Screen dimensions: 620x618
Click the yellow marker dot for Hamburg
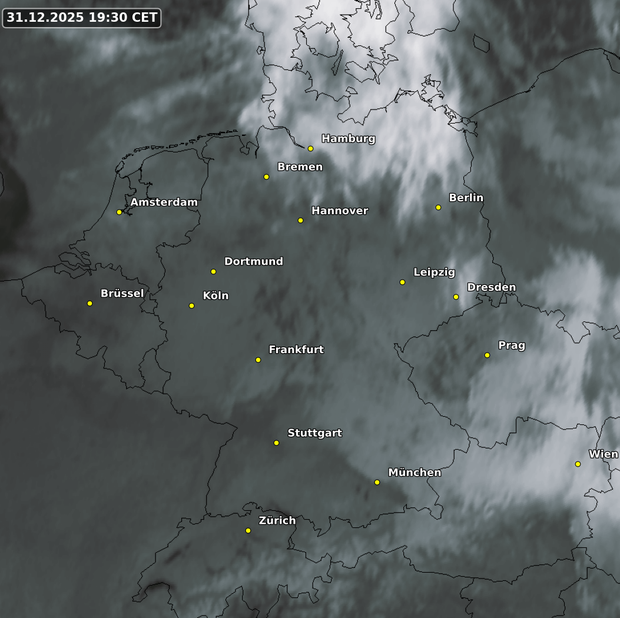click(x=311, y=148)
